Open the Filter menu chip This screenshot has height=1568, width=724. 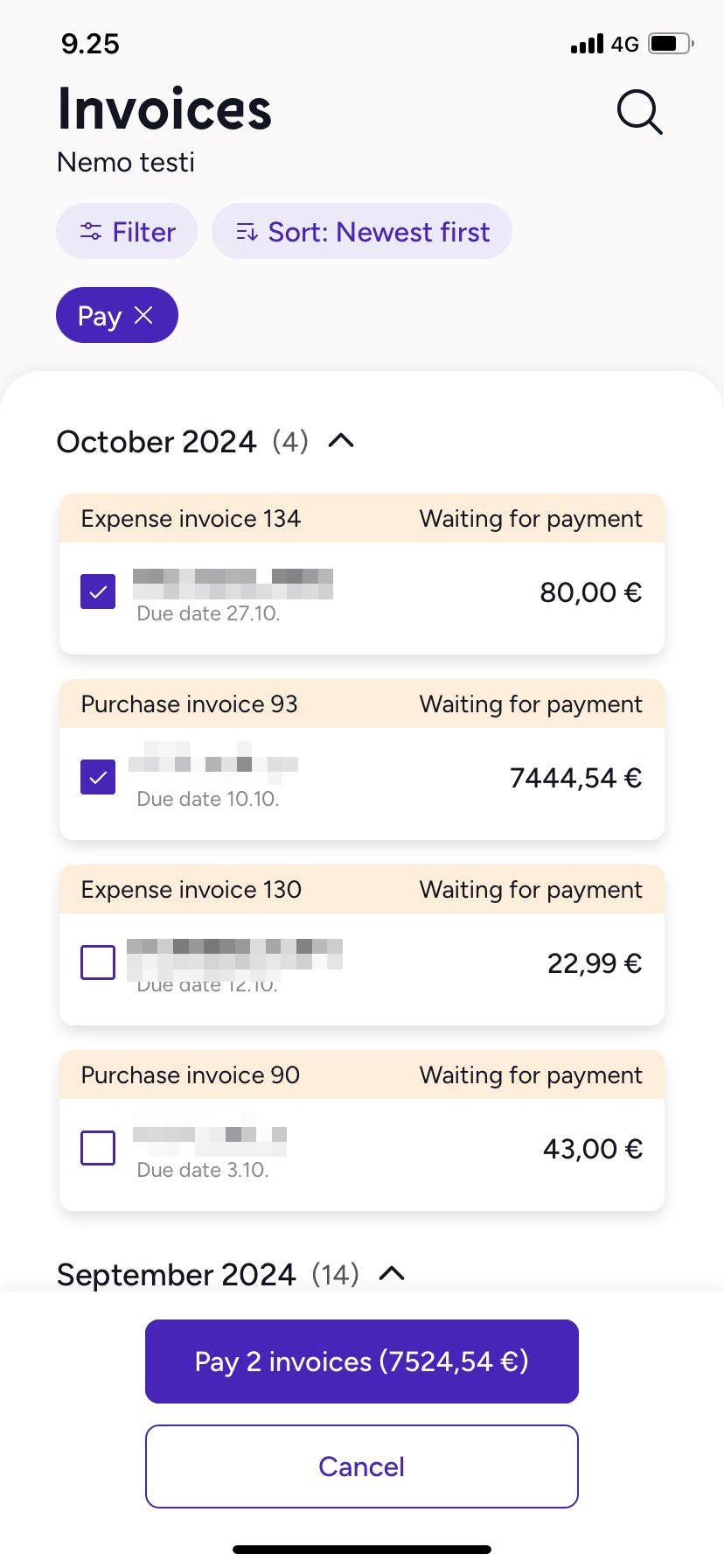tap(127, 231)
